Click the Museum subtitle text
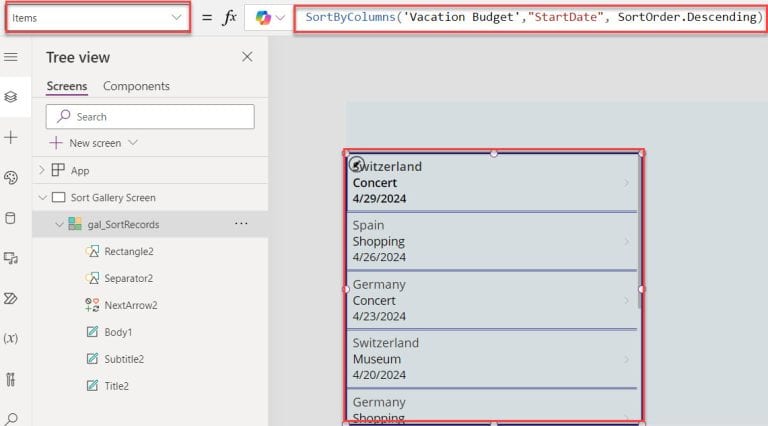Viewport: 768px width, 426px height. point(377,359)
